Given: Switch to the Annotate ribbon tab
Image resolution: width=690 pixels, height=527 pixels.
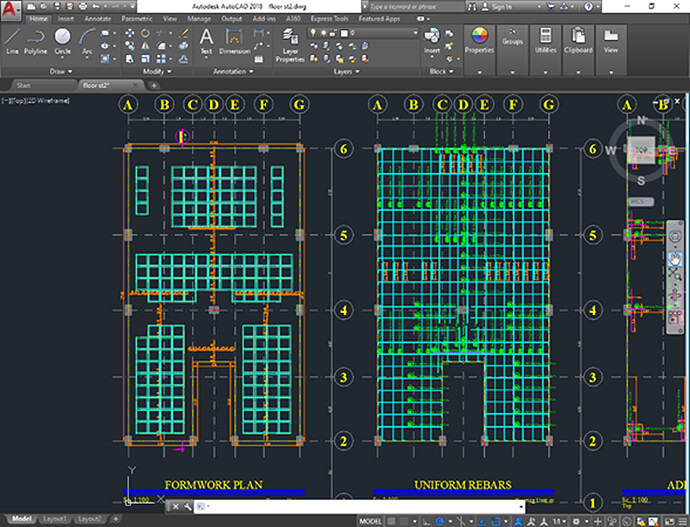Looking at the screenshot, I should click(x=98, y=18).
